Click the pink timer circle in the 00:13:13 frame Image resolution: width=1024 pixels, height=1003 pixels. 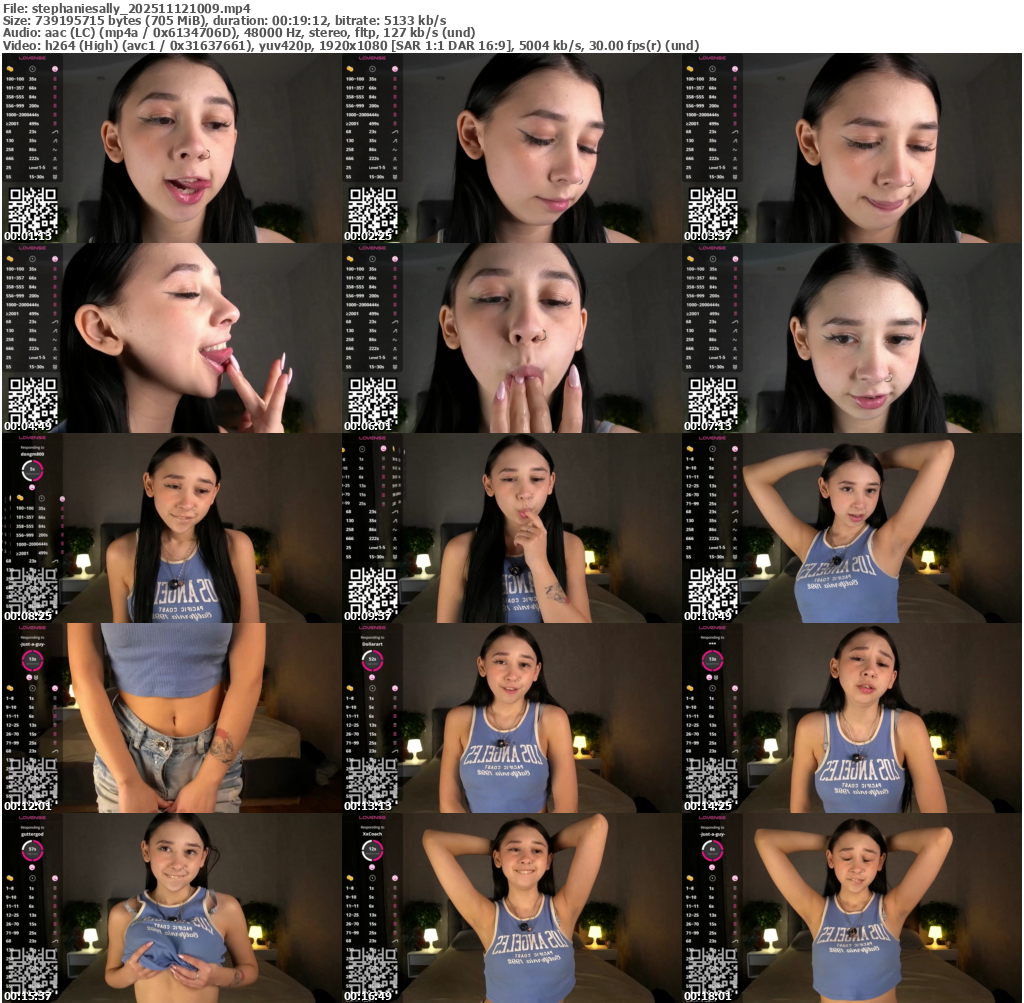[x=373, y=661]
